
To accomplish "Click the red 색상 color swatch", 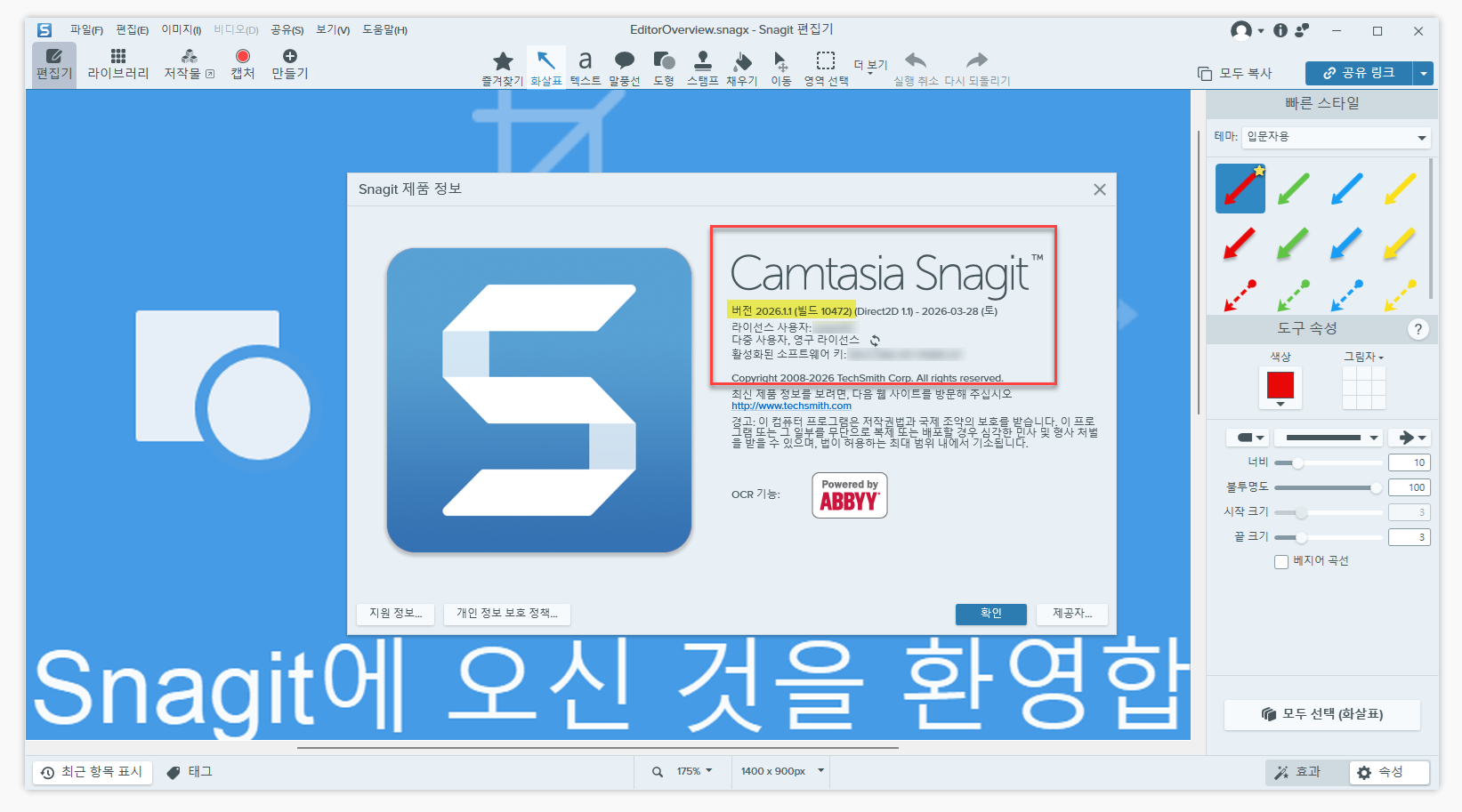I will pyautogui.click(x=1280, y=386).
